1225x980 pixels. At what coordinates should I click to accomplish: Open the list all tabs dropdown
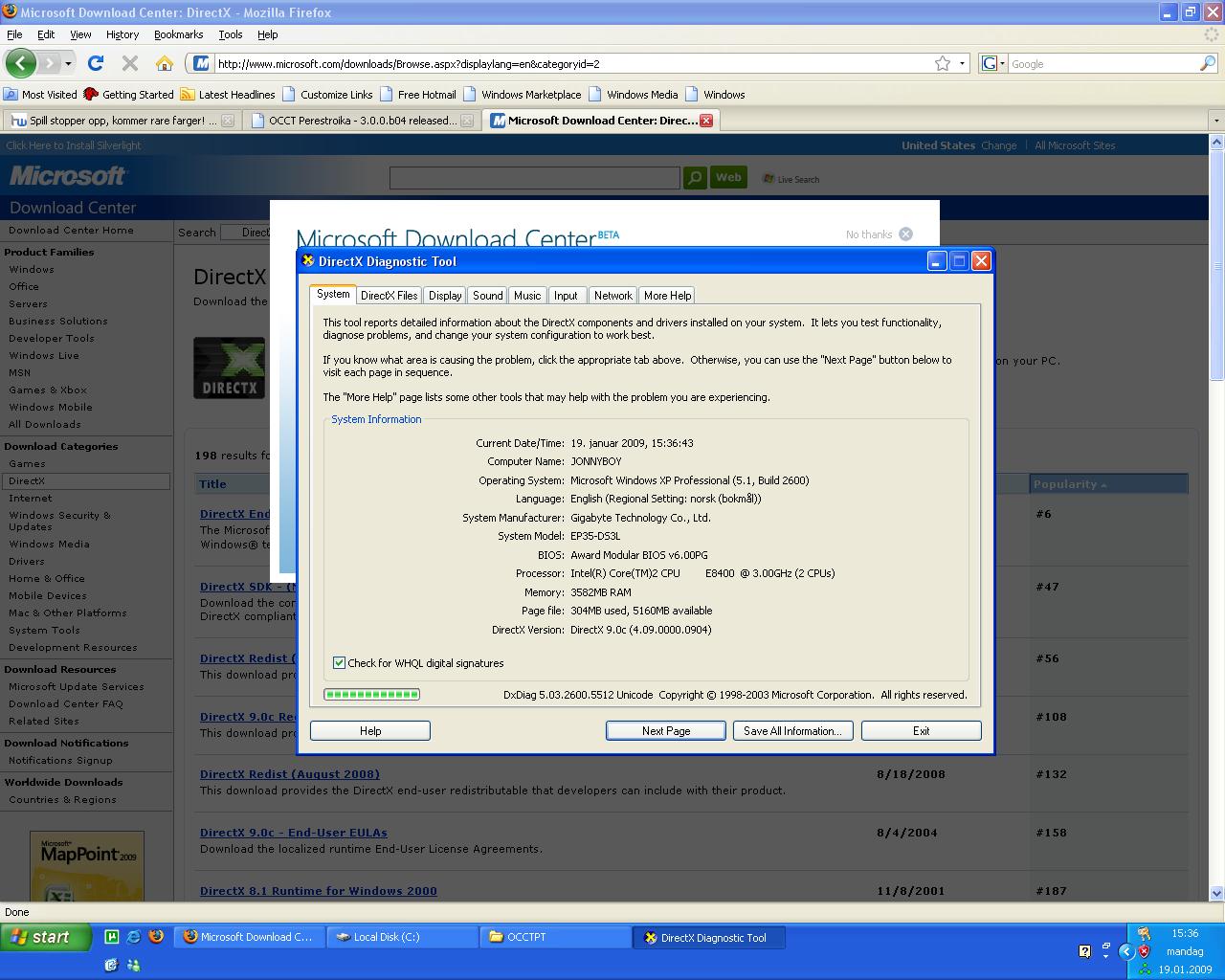(1216, 121)
